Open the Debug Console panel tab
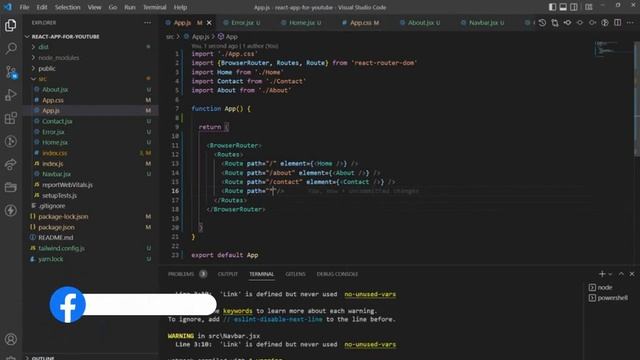The width and height of the screenshot is (640, 360). point(337,274)
